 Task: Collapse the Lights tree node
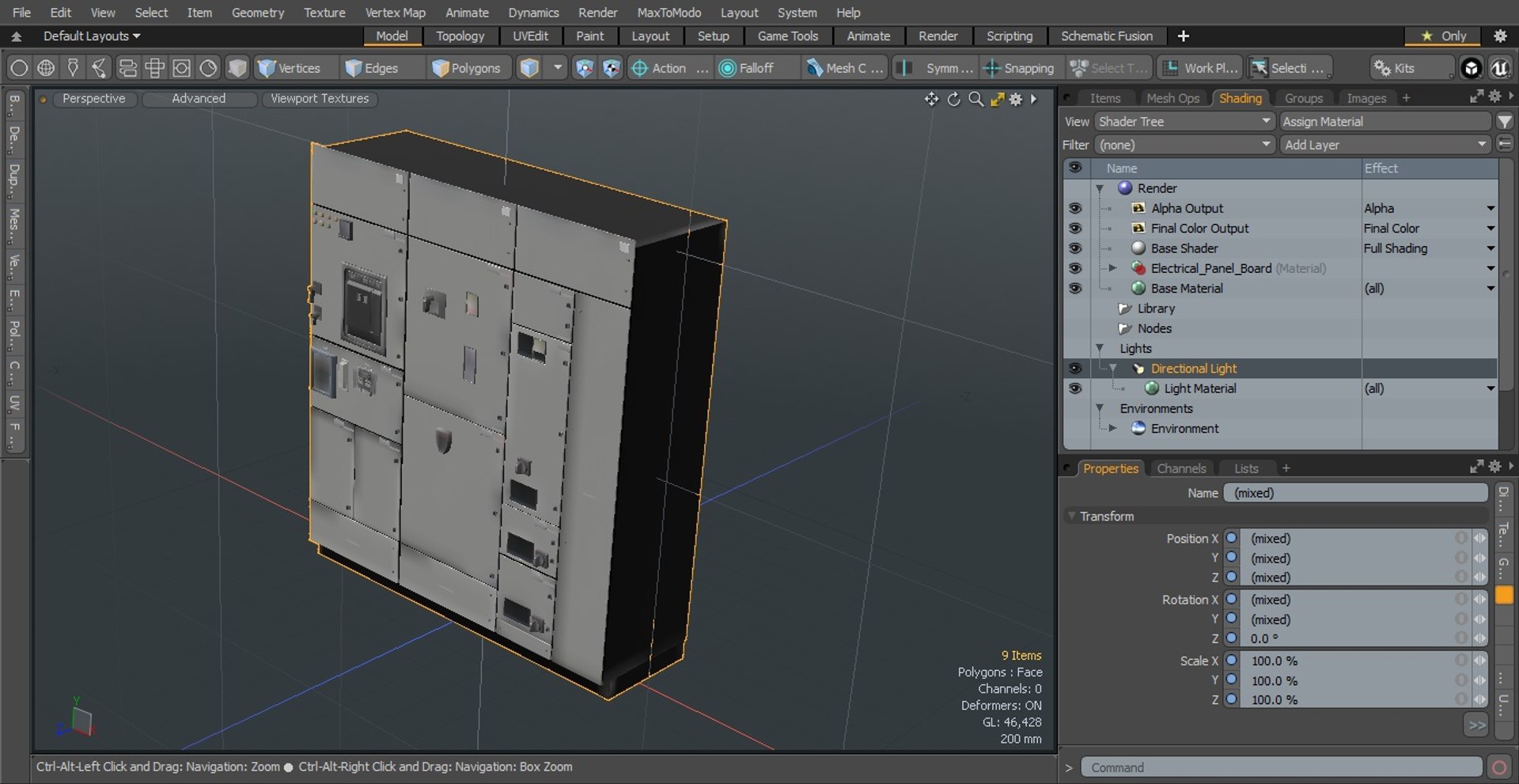coord(1100,348)
